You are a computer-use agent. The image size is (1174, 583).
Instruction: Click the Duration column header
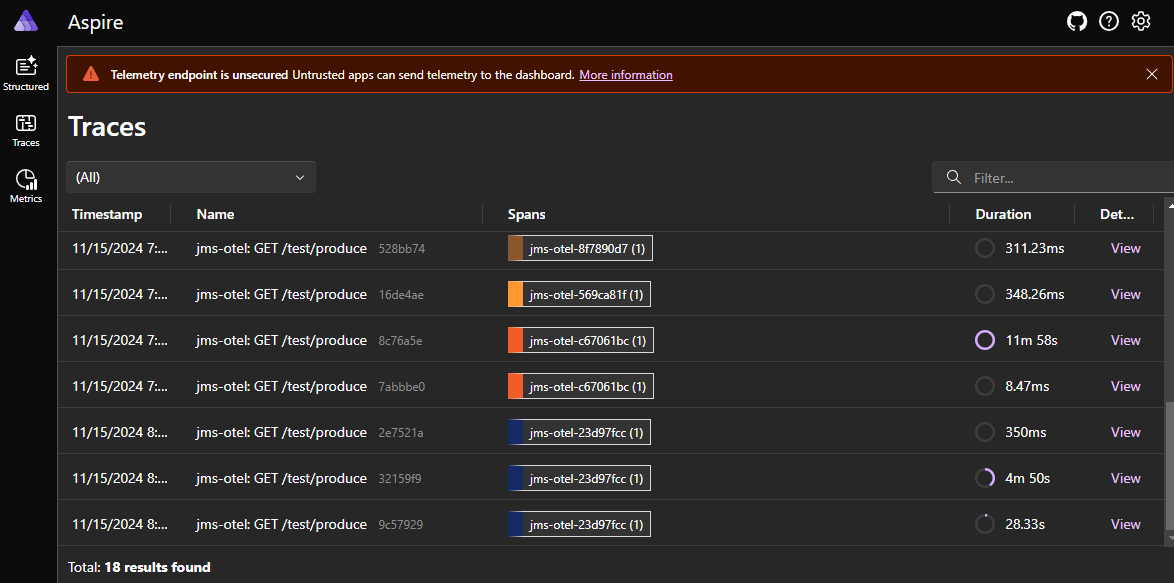pyautogui.click(x=1003, y=214)
